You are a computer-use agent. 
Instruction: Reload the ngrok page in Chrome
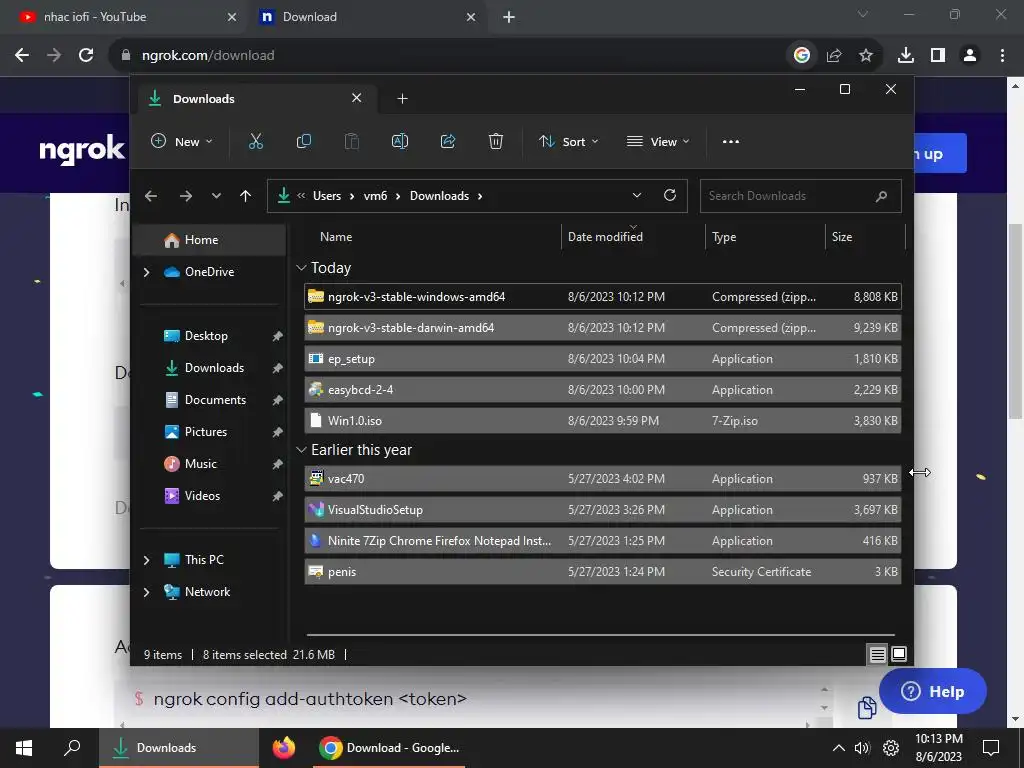tap(86, 56)
